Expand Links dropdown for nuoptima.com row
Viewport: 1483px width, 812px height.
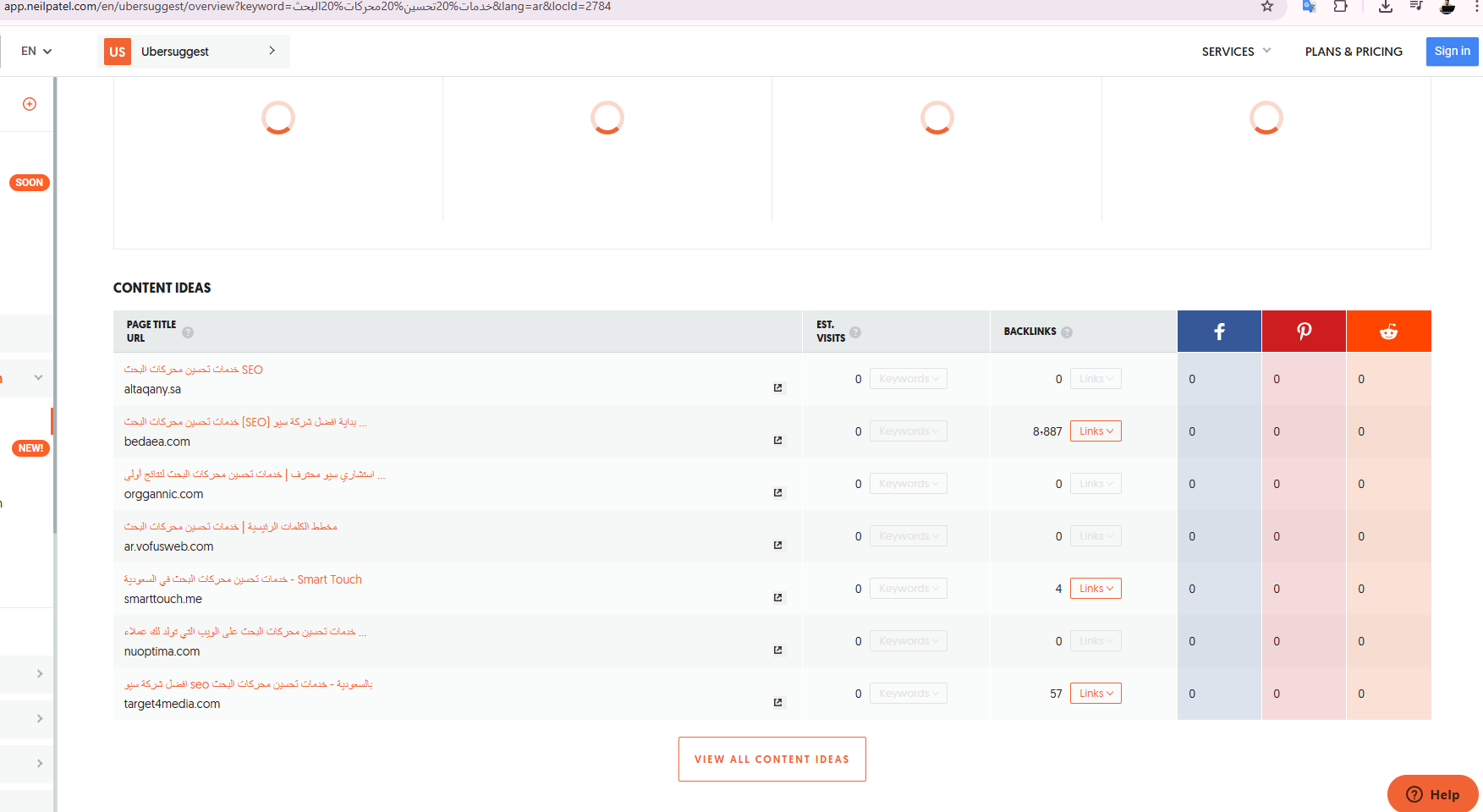click(x=1096, y=641)
